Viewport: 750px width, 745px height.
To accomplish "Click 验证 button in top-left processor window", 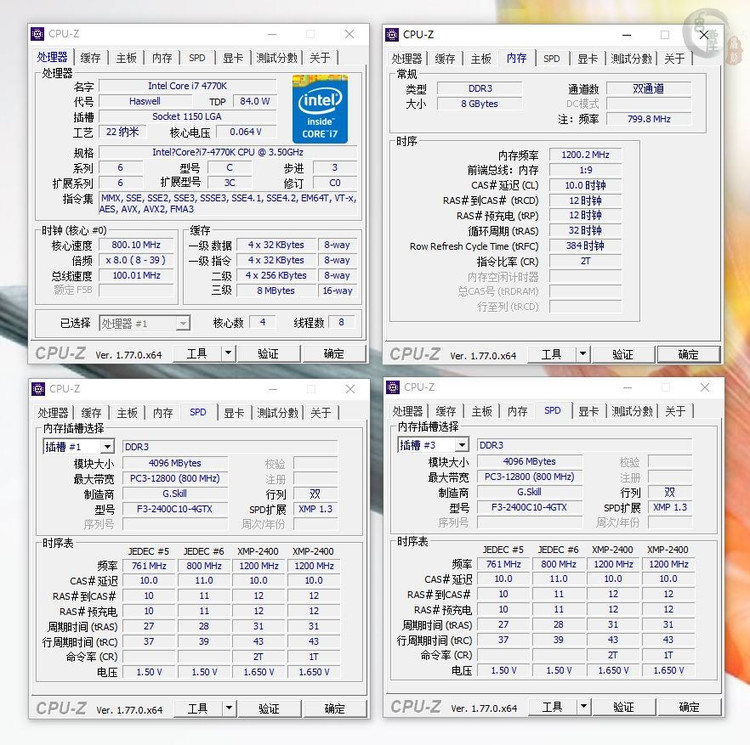I will coord(268,353).
